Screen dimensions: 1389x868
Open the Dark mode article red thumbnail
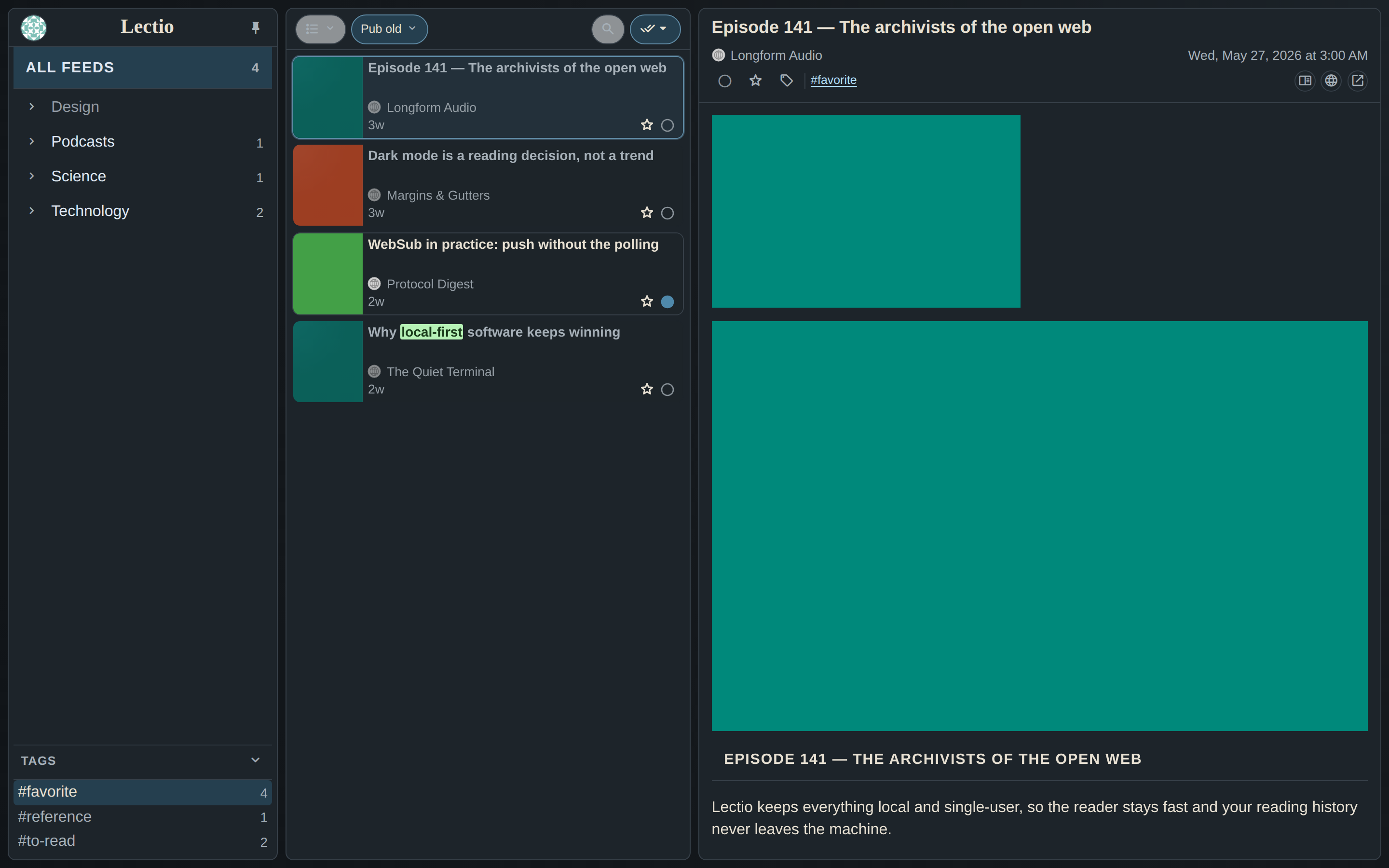click(328, 185)
